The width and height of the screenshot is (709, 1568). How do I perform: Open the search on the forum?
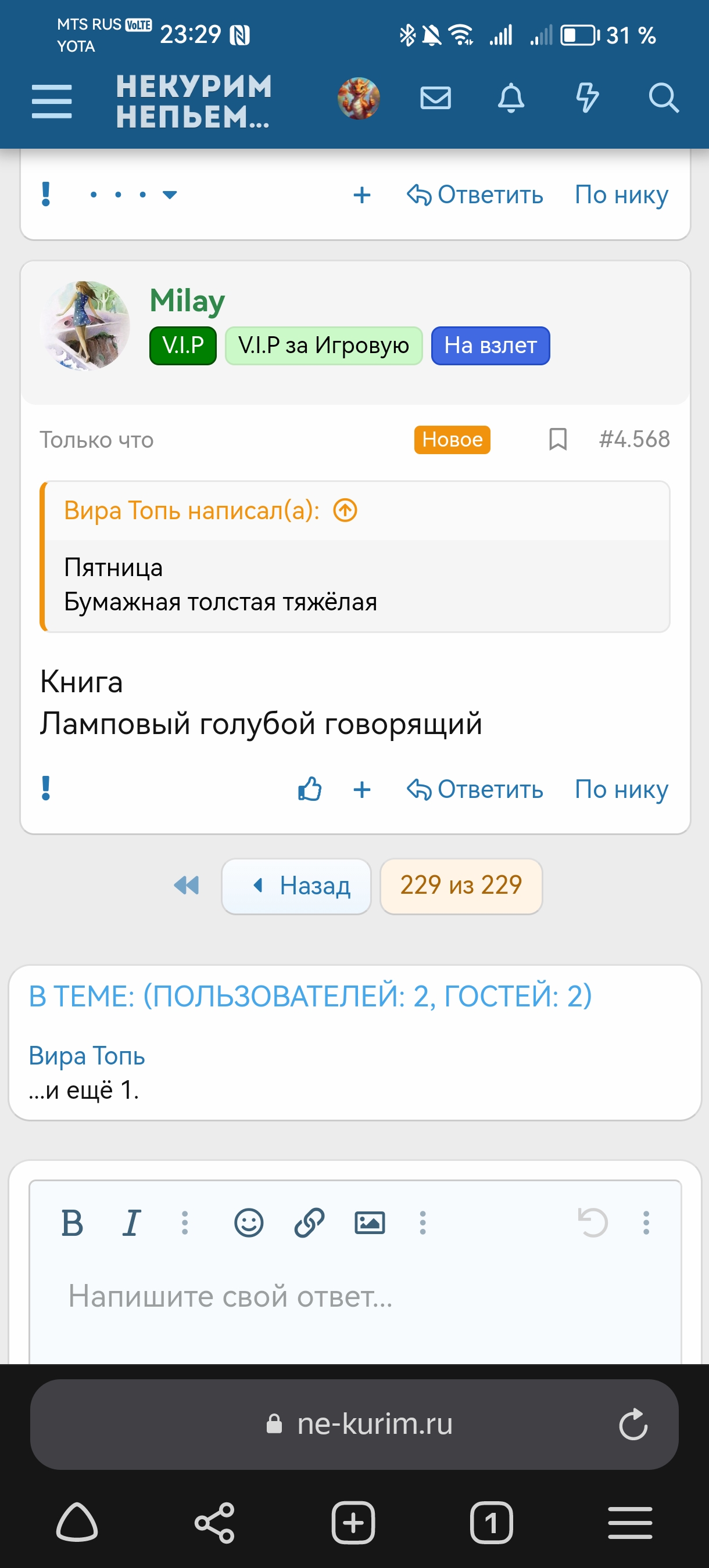[663, 99]
